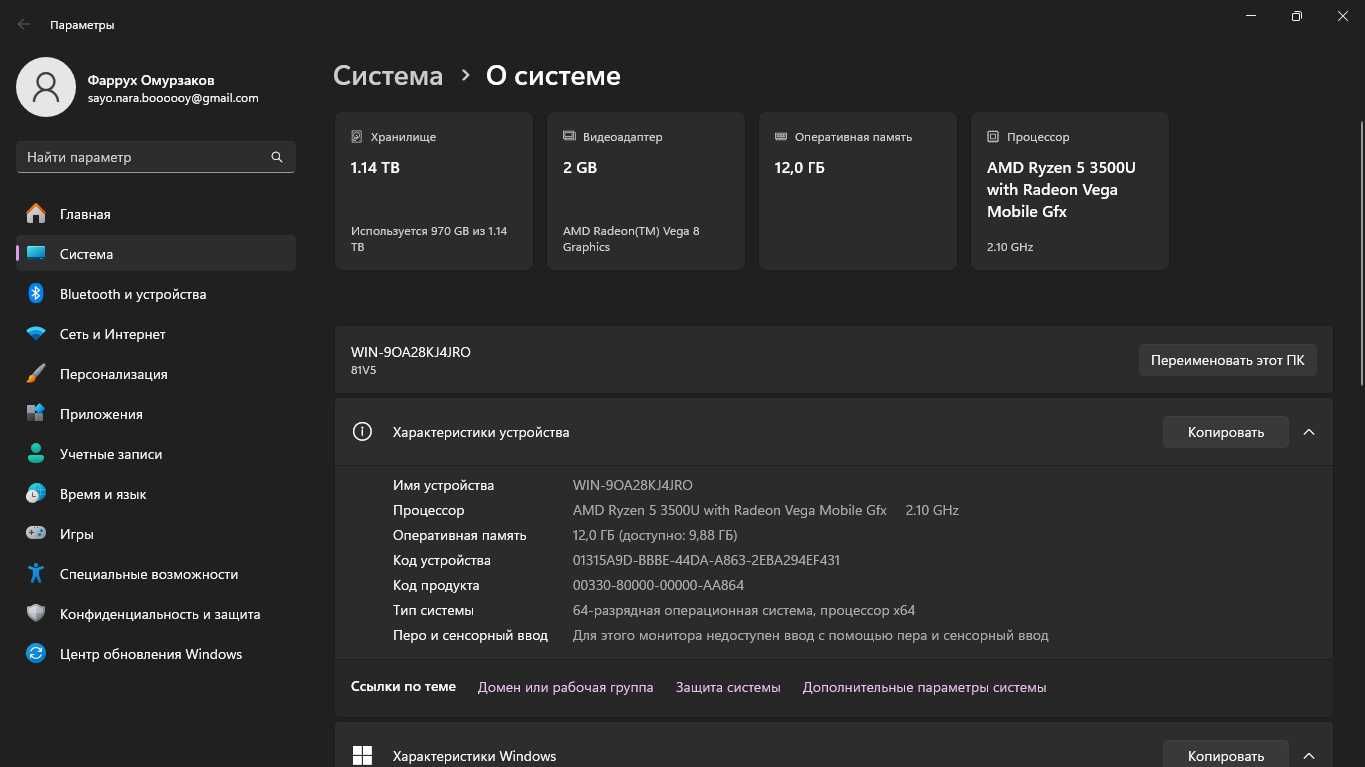1365x767 pixels.
Task: Open the Персонализация paintbrush icon
Action: [x=36, y=374]
